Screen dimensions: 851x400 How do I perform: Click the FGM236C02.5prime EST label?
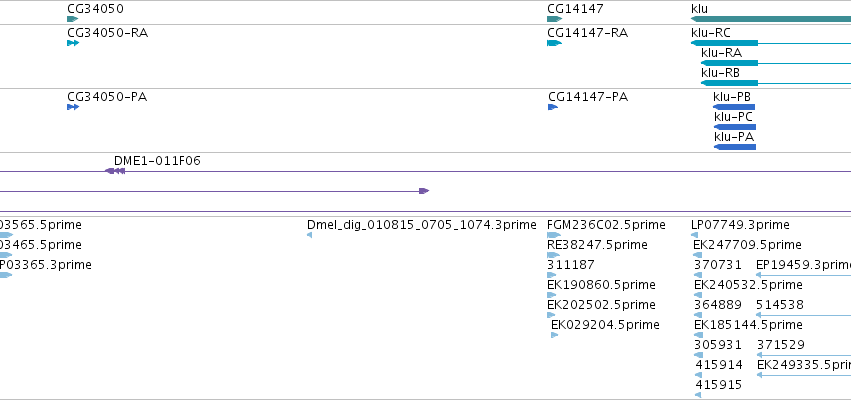[x=606, y=225]
